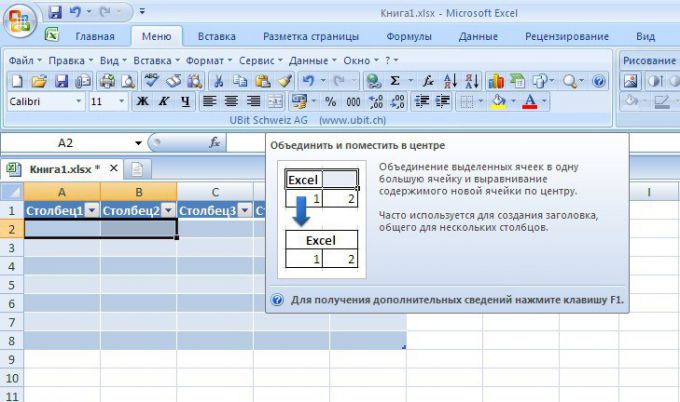
Task: Open a new blank workbook tab
Action: (137, 169)
